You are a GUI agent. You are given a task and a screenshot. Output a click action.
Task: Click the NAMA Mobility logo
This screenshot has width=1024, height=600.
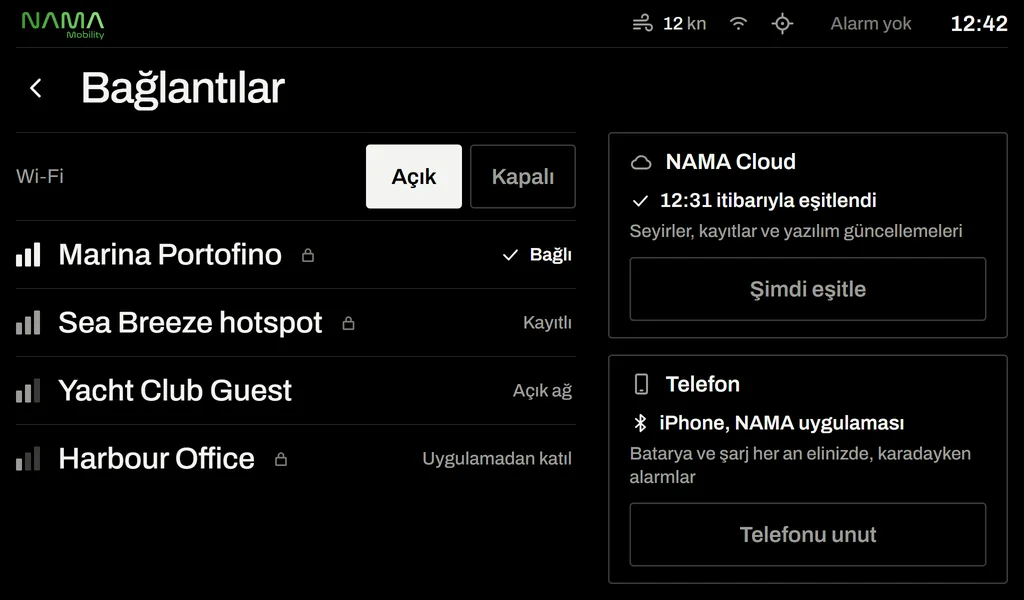[63, 25]
